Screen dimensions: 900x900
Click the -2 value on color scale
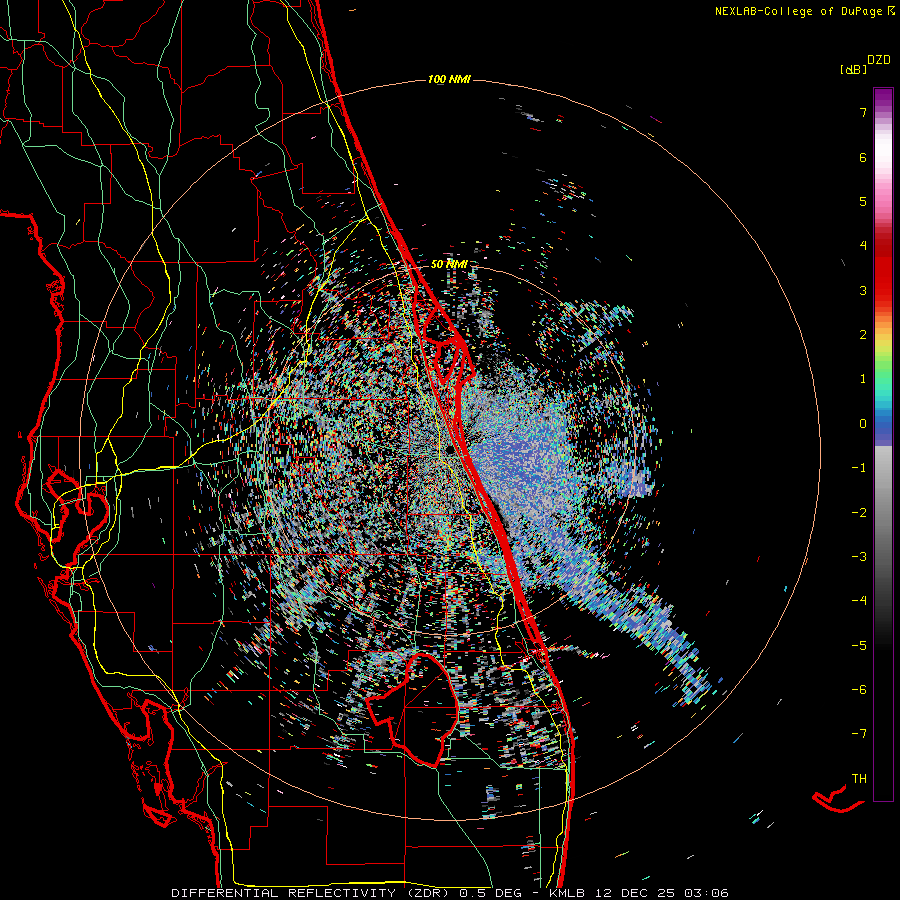pyautogui.click(x=859, y=513)
